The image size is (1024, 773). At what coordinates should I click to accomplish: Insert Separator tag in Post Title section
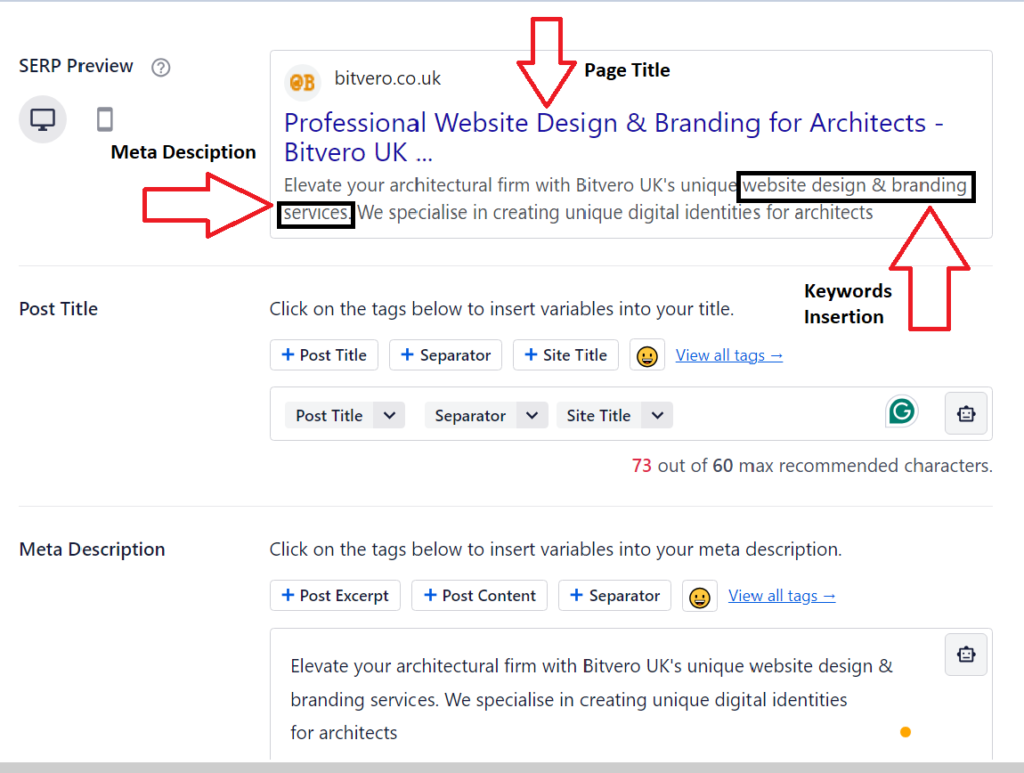tap(445, 355)
